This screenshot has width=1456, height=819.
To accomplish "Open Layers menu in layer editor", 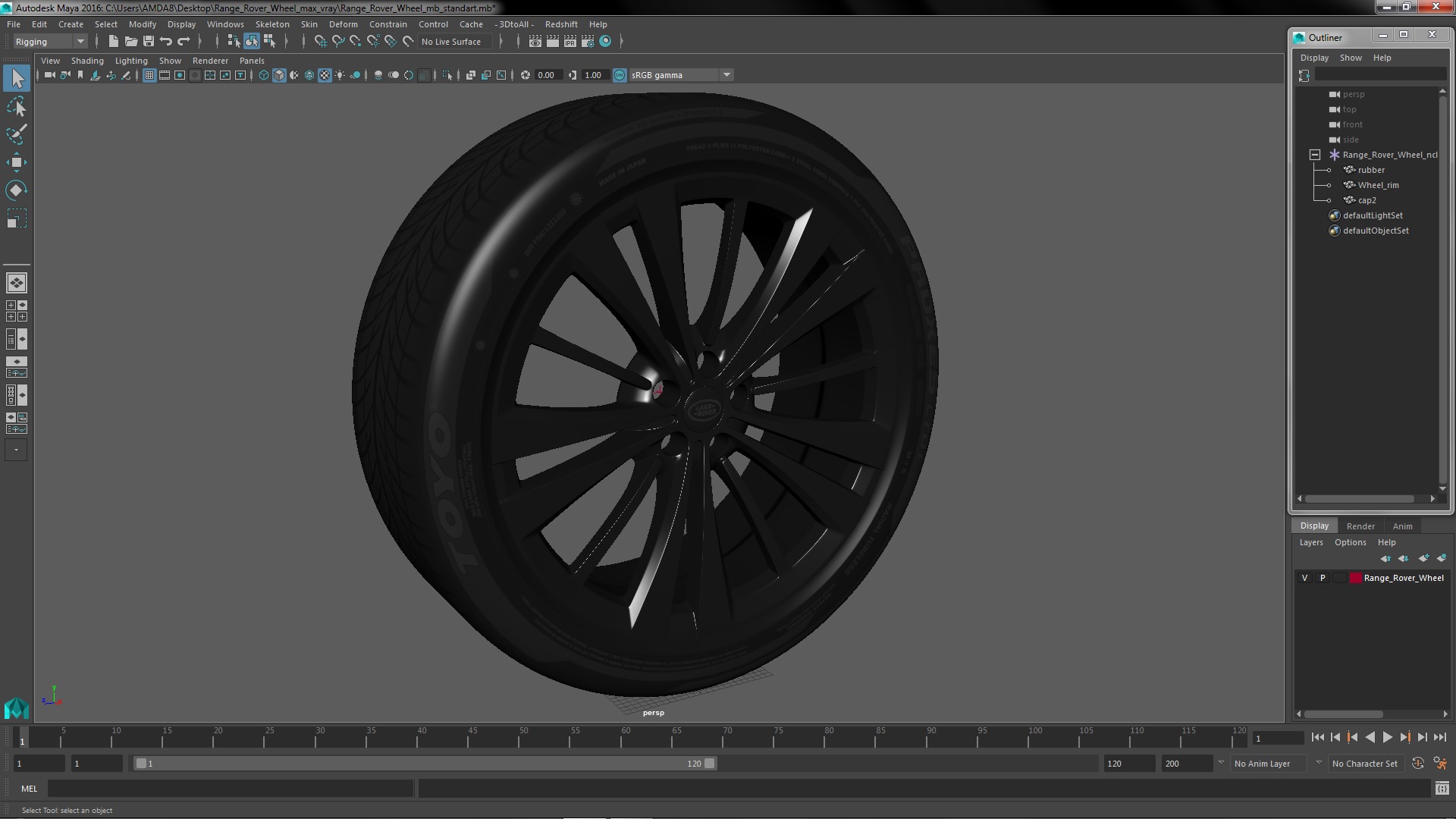I will [x=1310, y=542].
